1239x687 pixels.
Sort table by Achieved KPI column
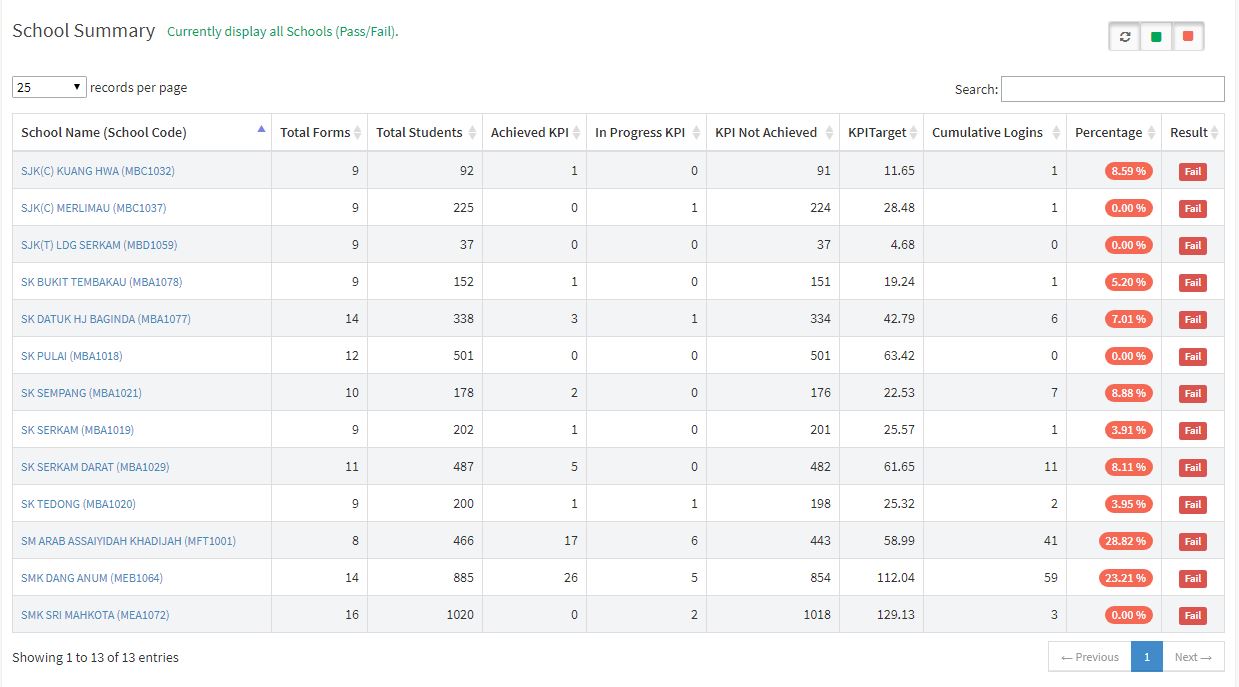(x=534, y=132)
